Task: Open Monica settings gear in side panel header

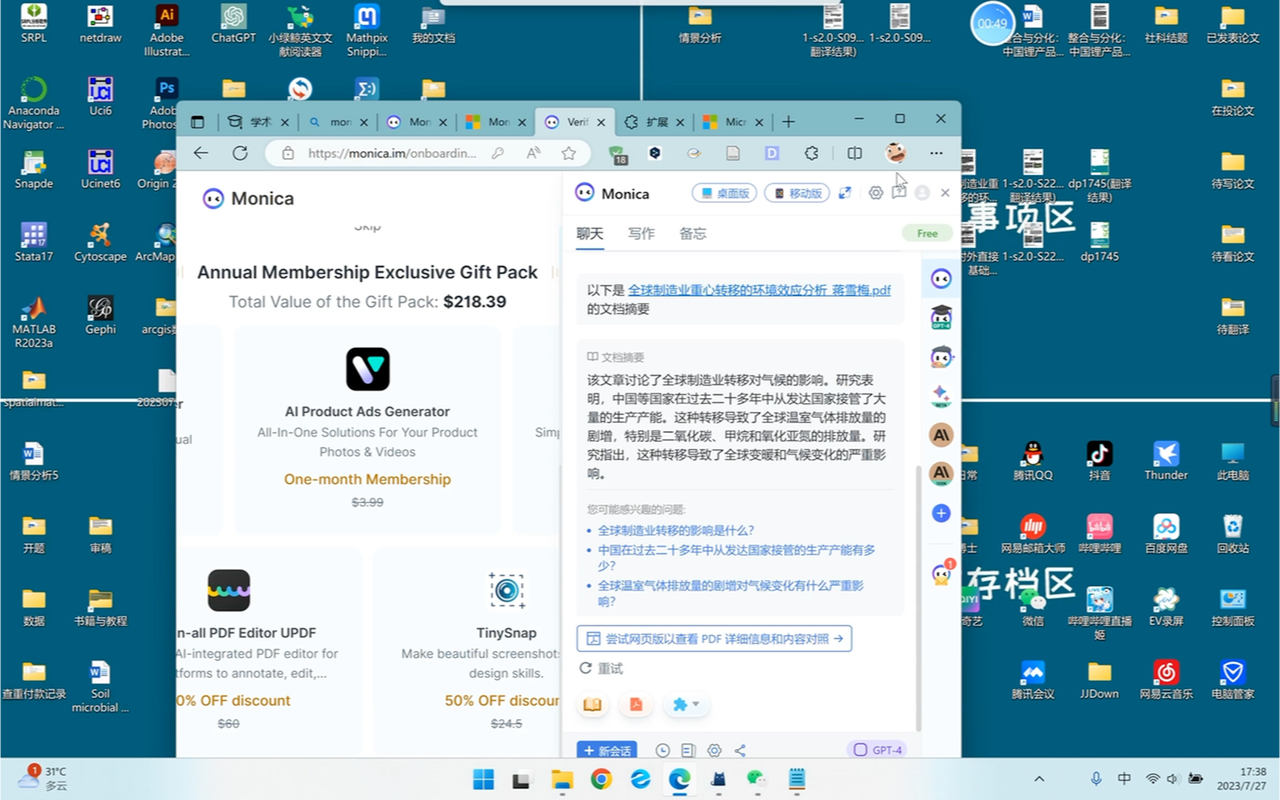Action: (x=875, y=193)
